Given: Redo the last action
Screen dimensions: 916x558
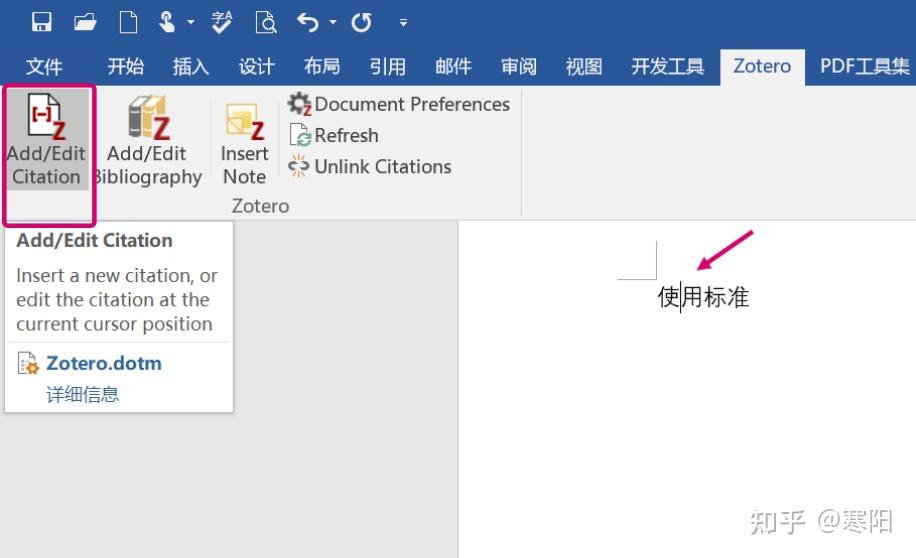Looking at the screenshot, I should (x=362, y=23).
